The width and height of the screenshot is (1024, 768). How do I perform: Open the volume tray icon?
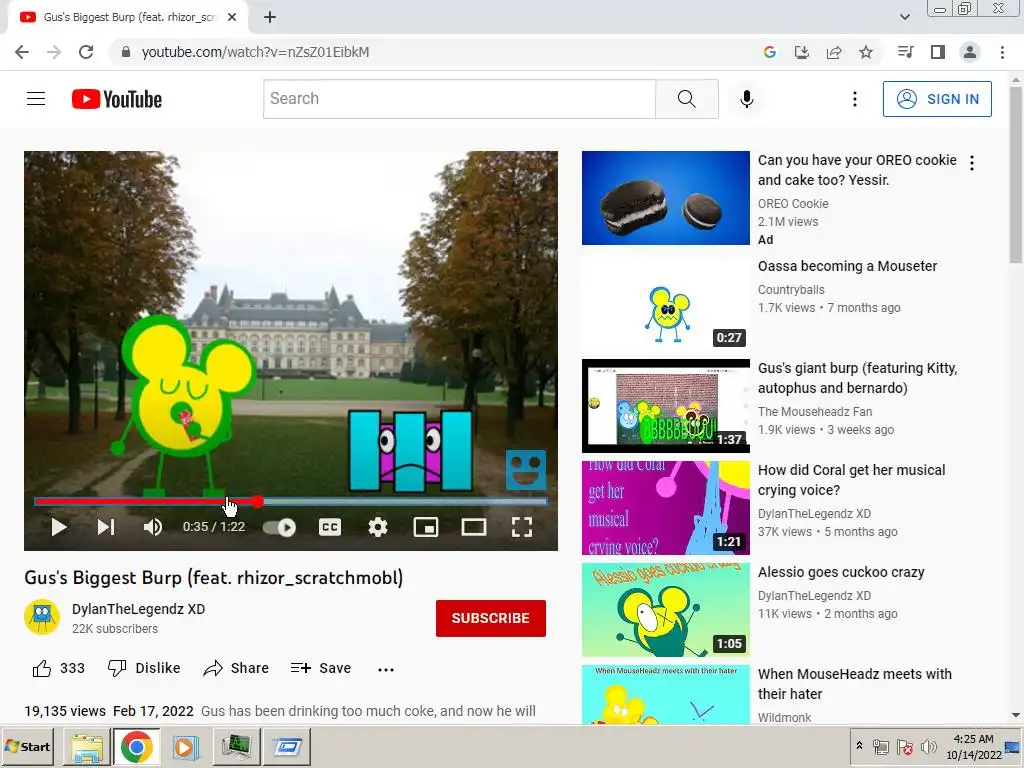coord(928,746)
